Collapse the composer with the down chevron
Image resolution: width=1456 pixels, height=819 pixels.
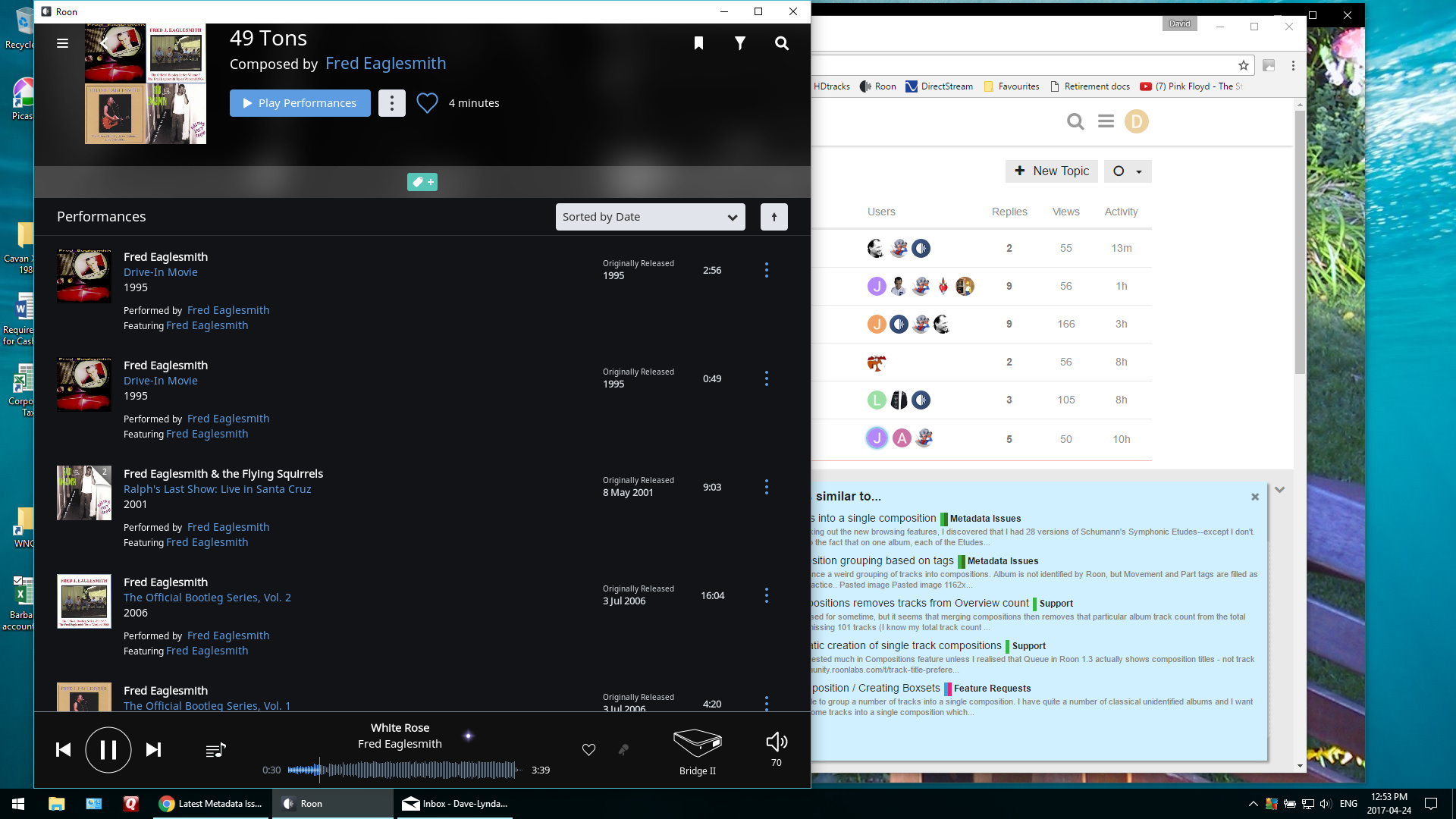coord(1279,490)
